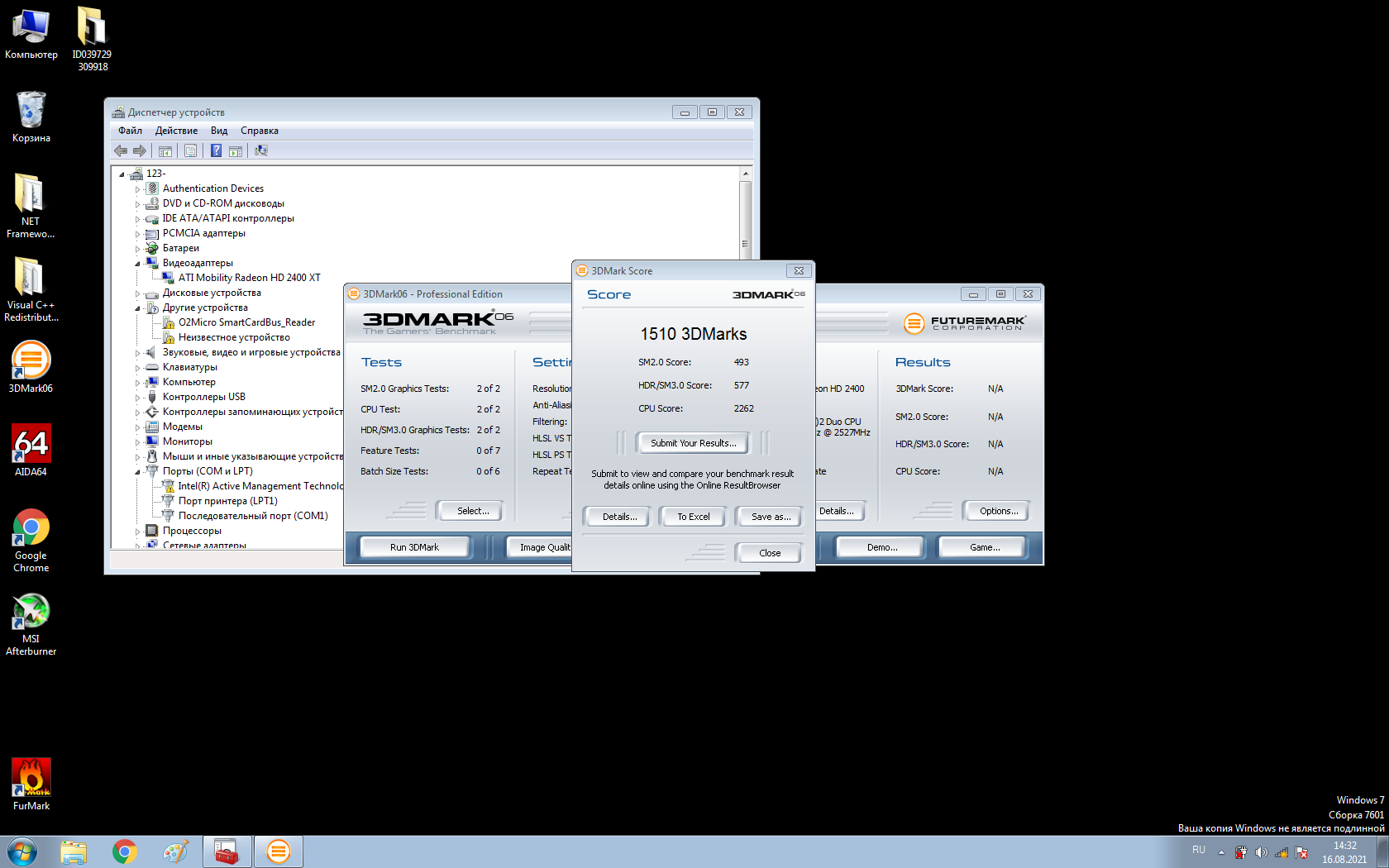1389x868 pixels.
Task: Show hidden tray icons arrow
Action: point(1221,852)
